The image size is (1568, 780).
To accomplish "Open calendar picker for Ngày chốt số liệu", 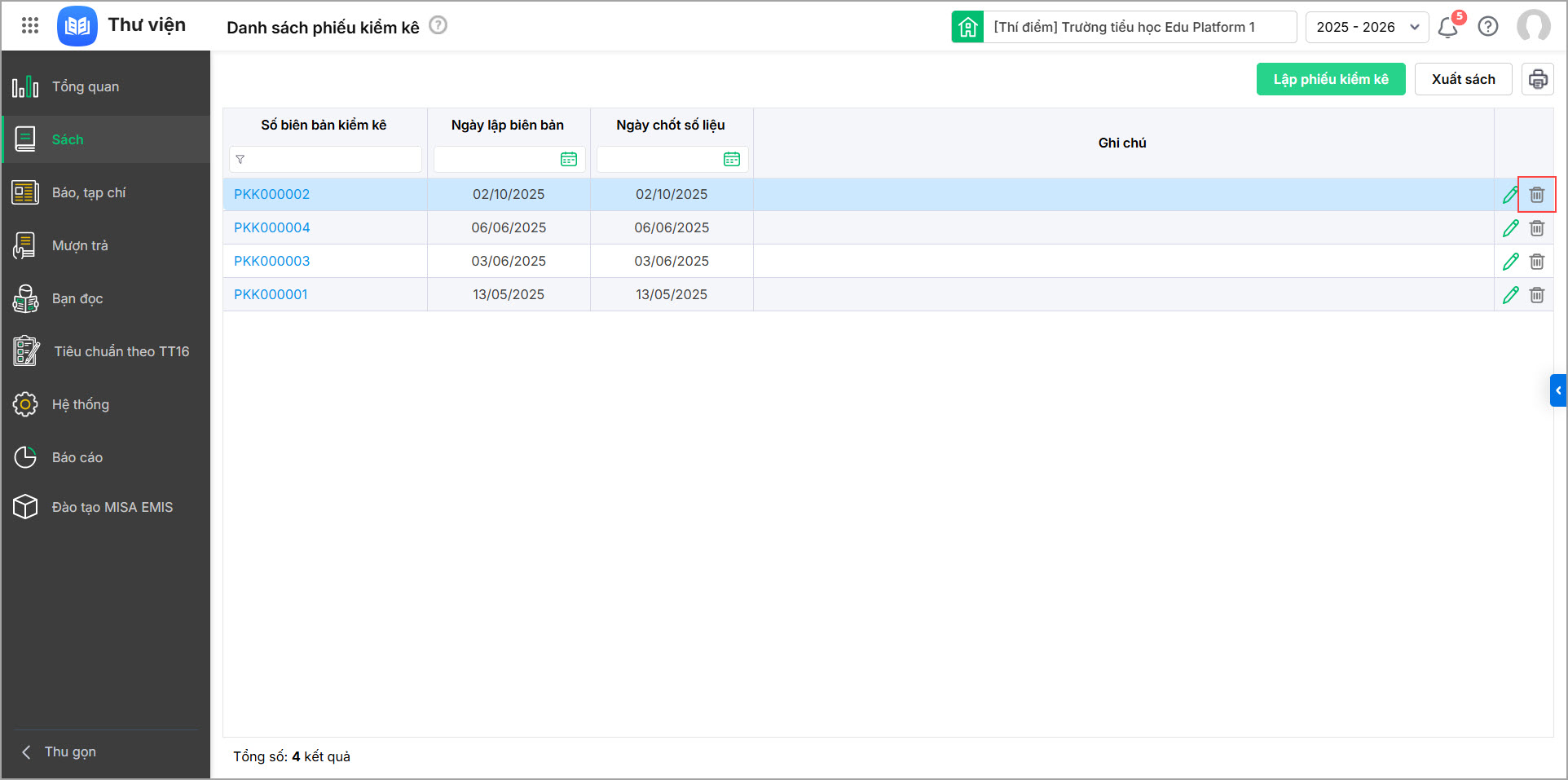I will tap(732, 160).
